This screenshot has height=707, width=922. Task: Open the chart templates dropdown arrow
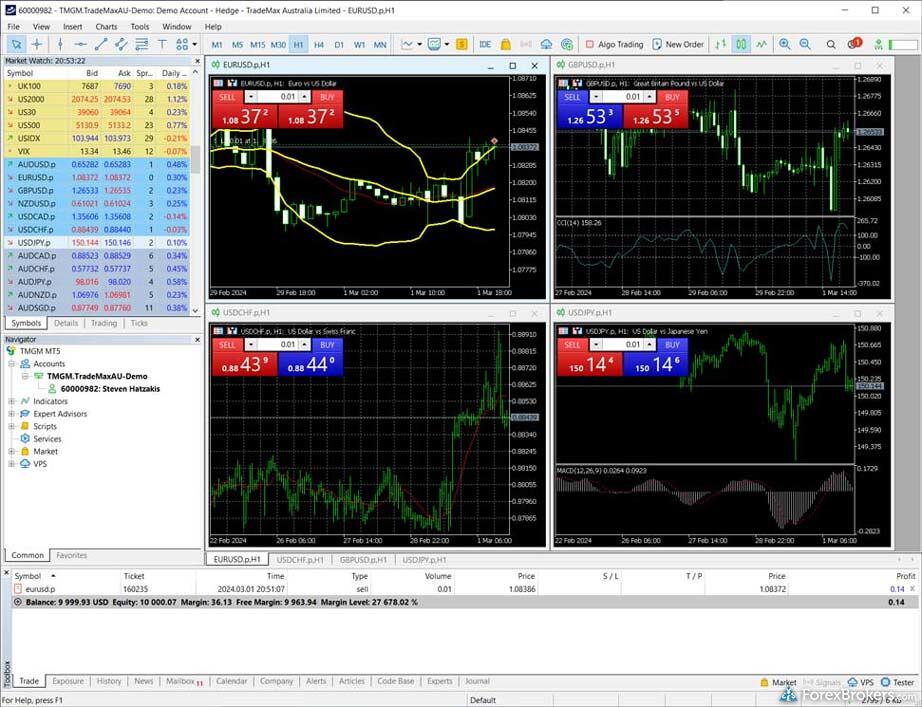pyautogui.click(x=447, y=44)
